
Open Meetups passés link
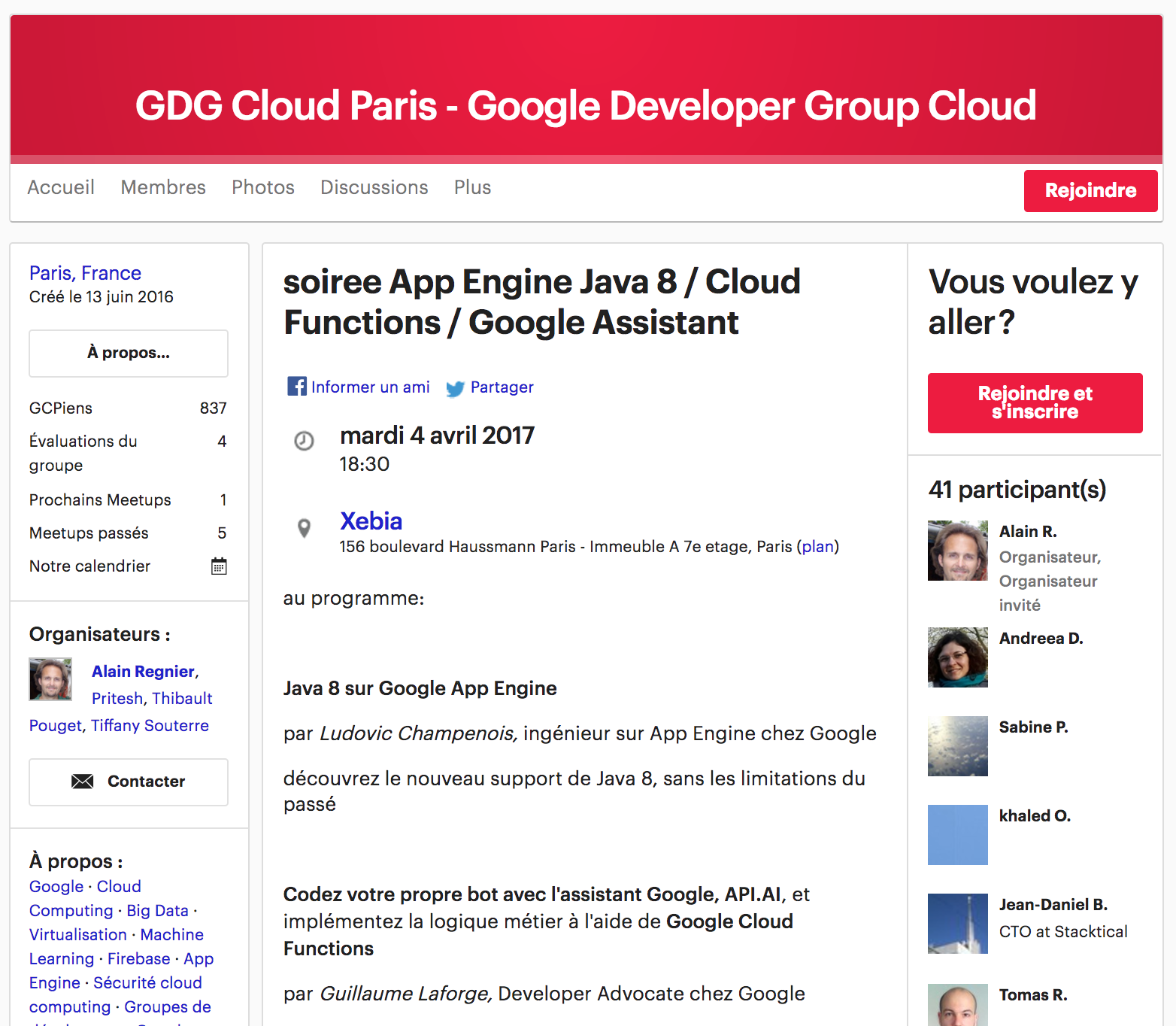coord(128,533)
